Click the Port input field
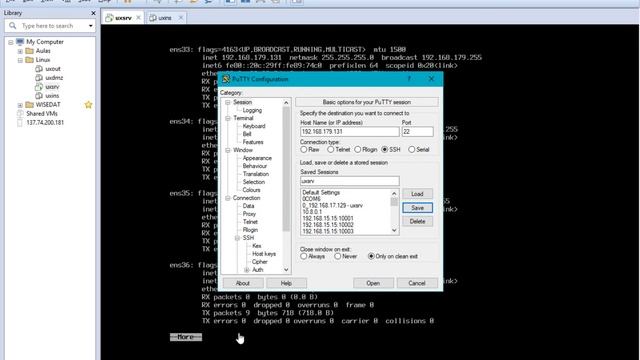 pyautogui.click(x=417, y=132)
